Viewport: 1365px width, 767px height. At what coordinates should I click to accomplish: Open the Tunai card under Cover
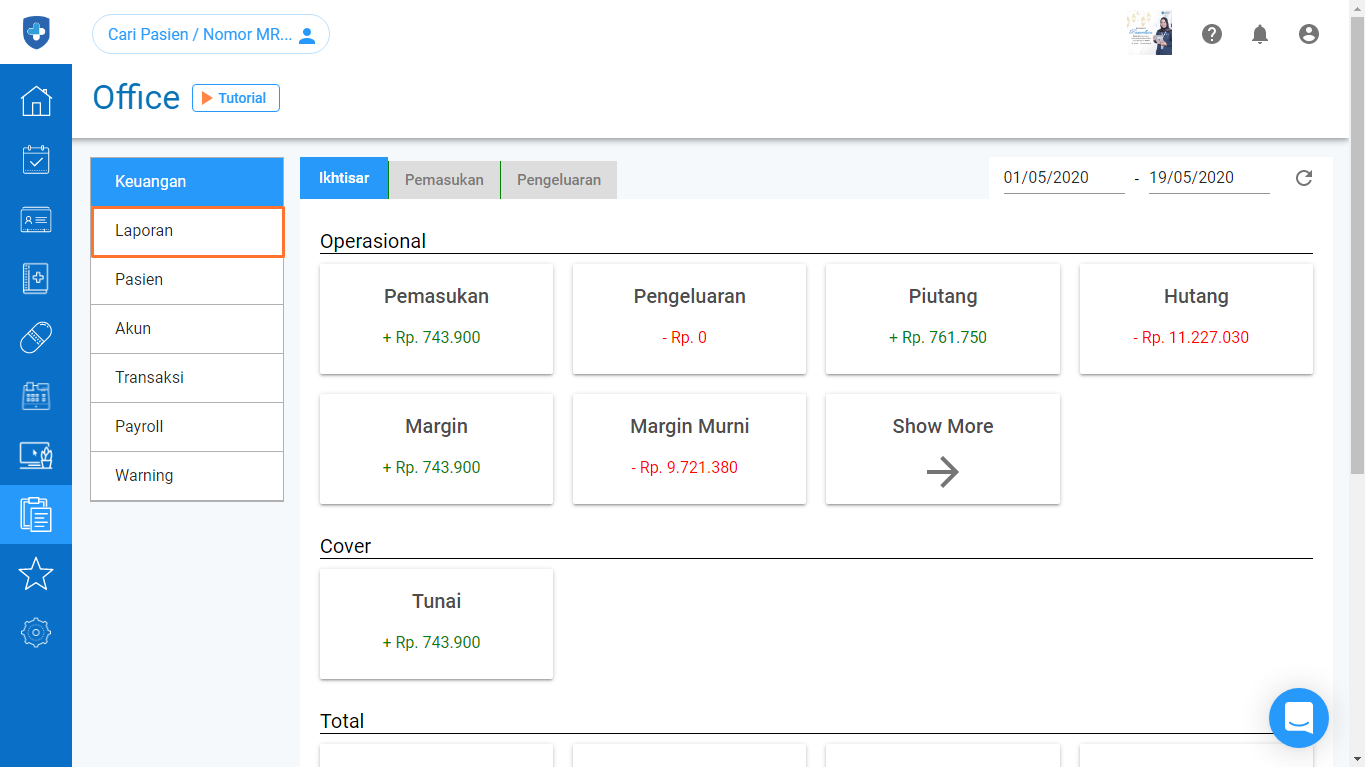(436, 624)
